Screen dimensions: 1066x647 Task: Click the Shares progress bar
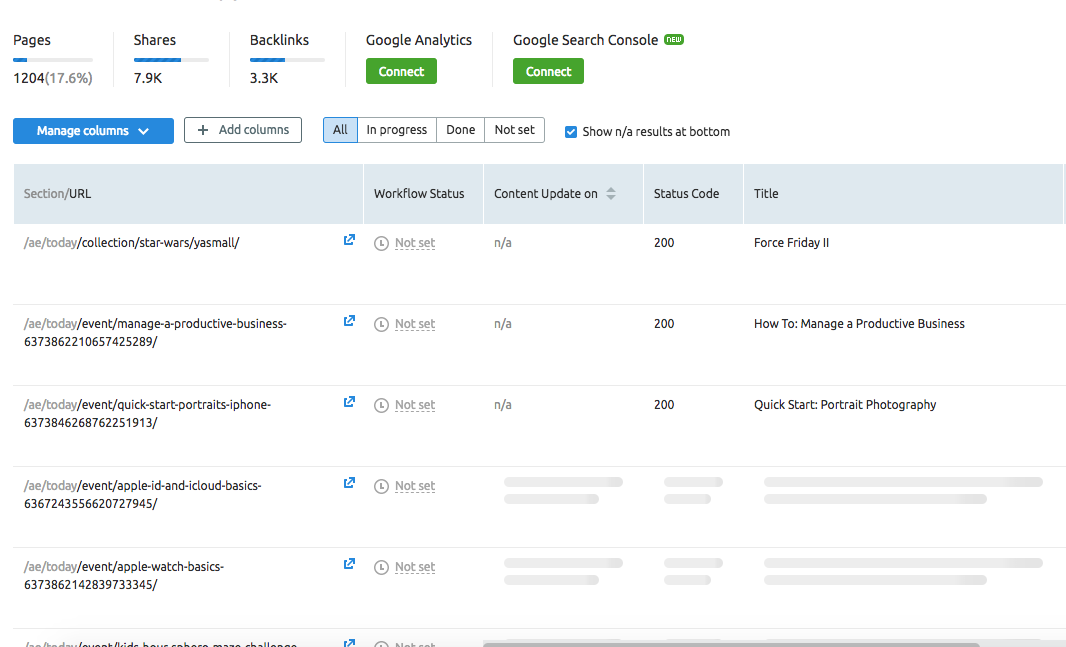coord(171,60)
